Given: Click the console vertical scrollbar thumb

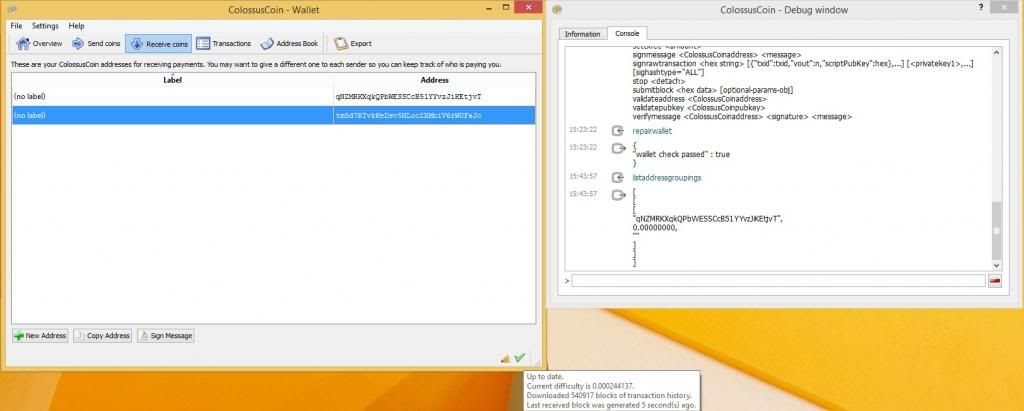Looking at the screenshot, I should coord(996,230).
